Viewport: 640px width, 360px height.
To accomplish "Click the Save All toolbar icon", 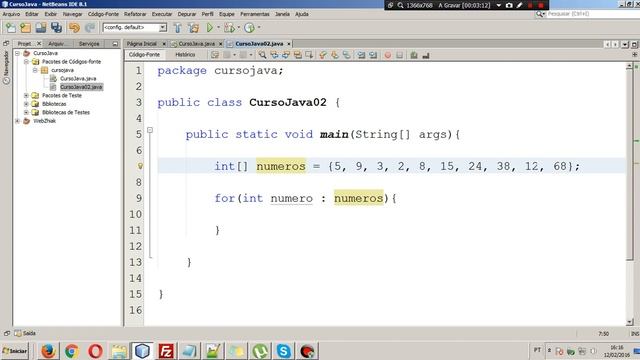I will point(56,28).
